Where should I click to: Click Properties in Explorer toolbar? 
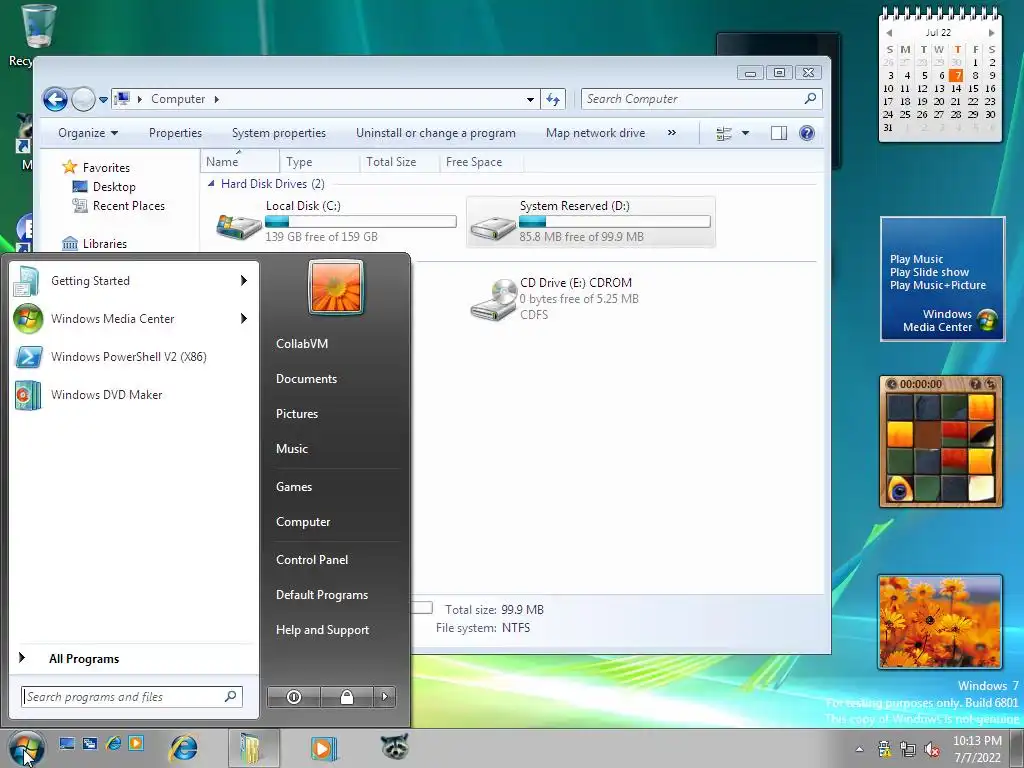(176, 133)
